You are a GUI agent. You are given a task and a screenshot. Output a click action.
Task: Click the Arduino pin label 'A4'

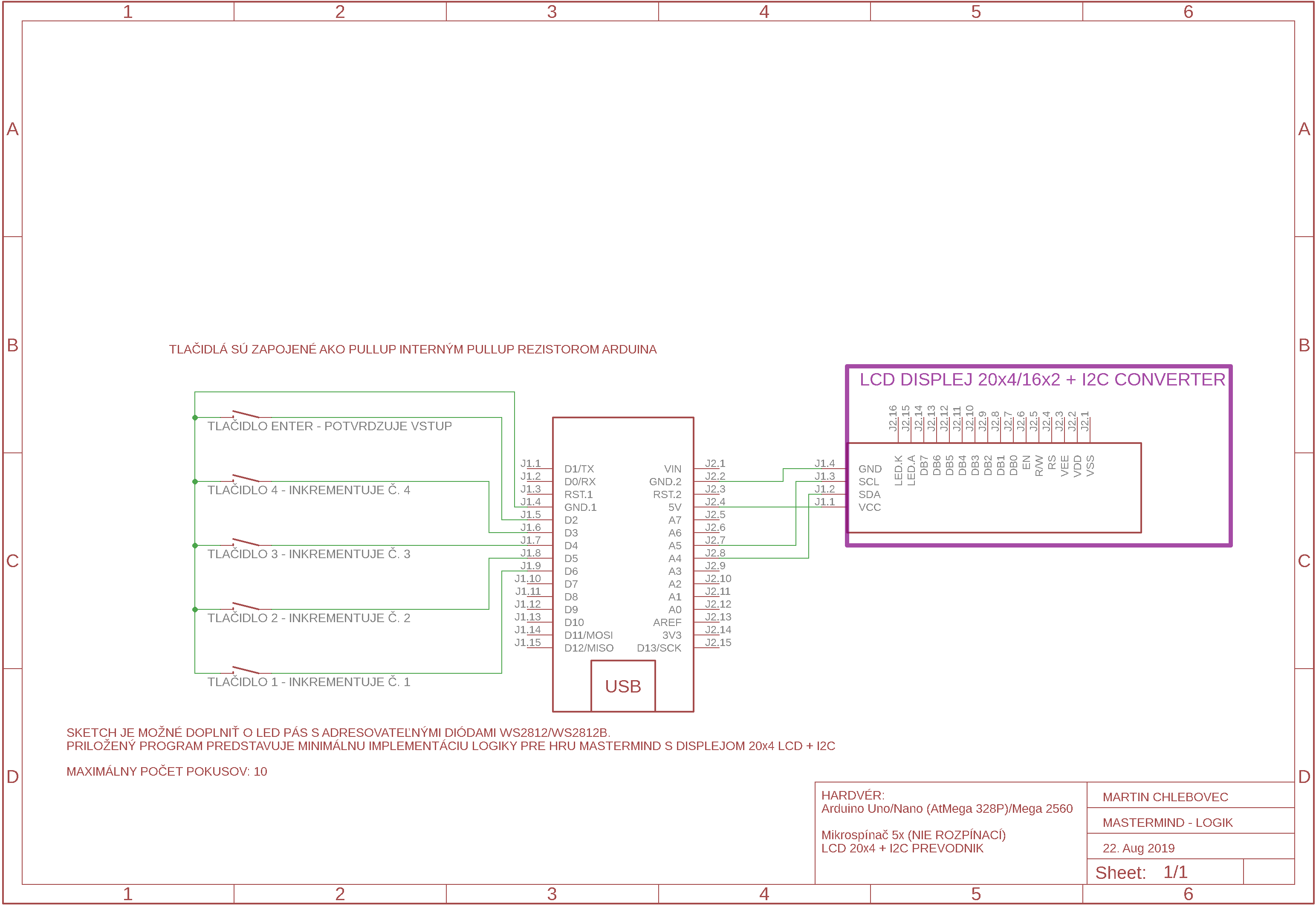click(674, 558)
